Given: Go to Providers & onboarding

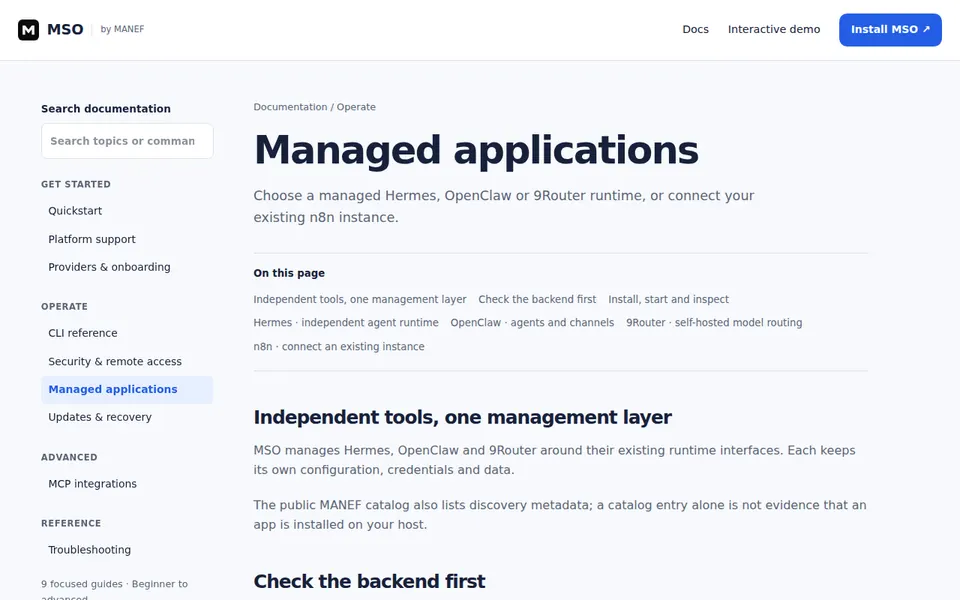Looking at the screenshot, I should pyautogui.click(x=110, y=267).
